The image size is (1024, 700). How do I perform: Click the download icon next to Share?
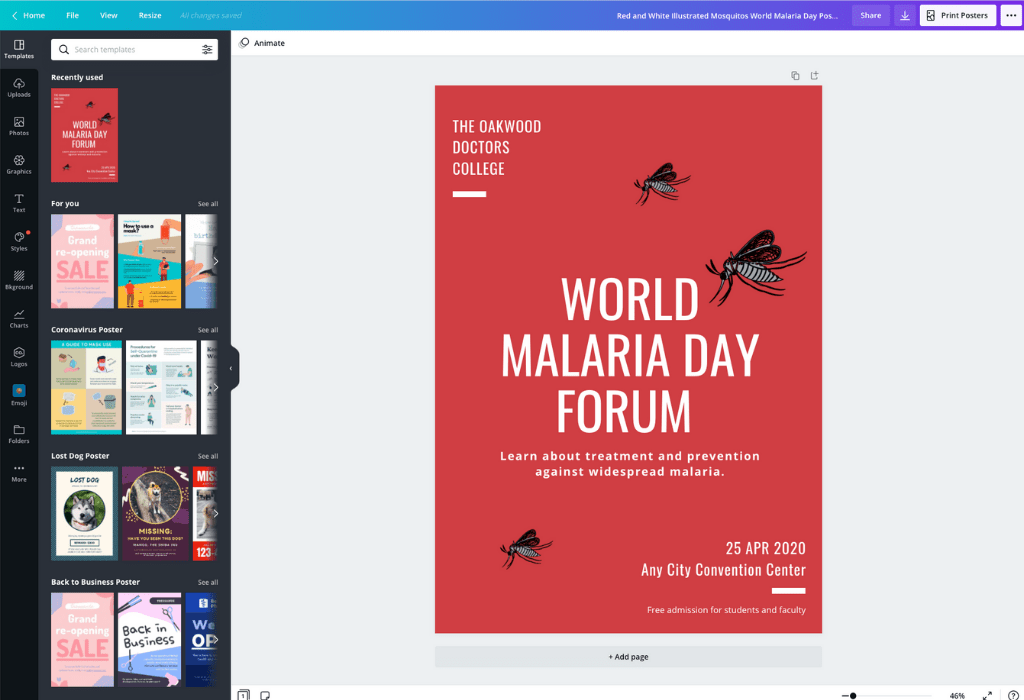[x=905, y=15]
